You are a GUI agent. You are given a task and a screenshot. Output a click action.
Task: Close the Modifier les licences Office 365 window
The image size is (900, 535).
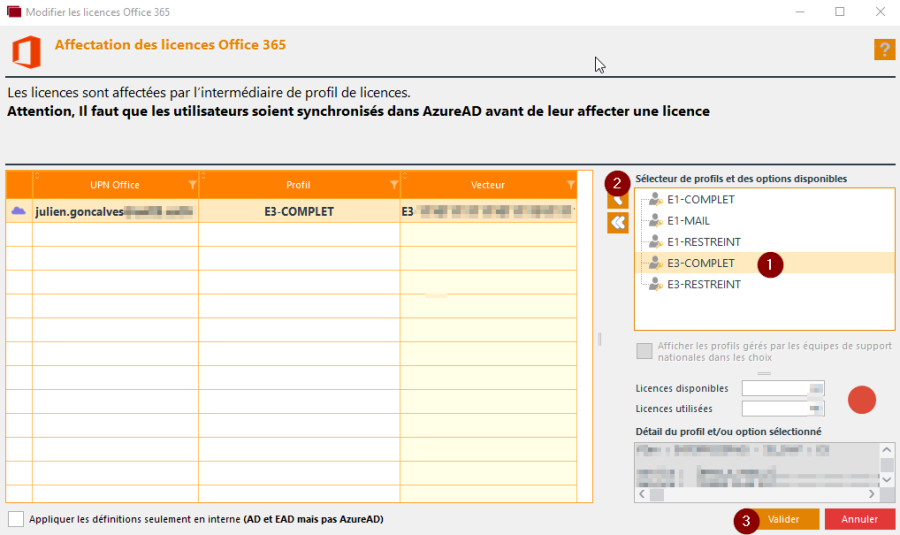pyautogui.click(x=880, y=11)
